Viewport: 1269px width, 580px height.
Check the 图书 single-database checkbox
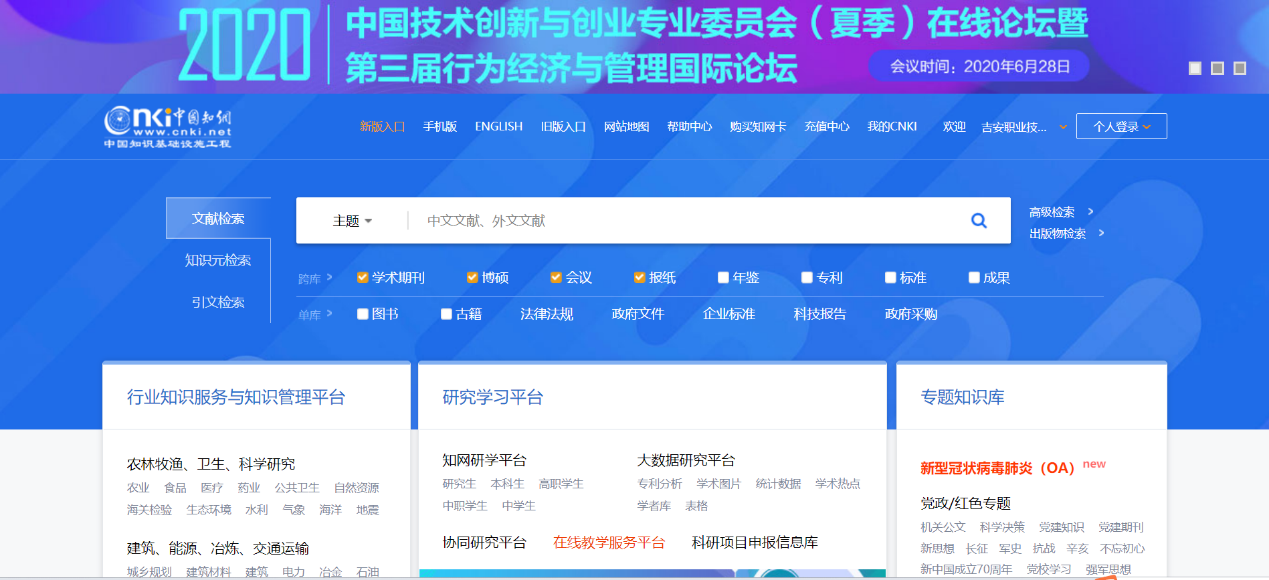[x=363, y=314]
